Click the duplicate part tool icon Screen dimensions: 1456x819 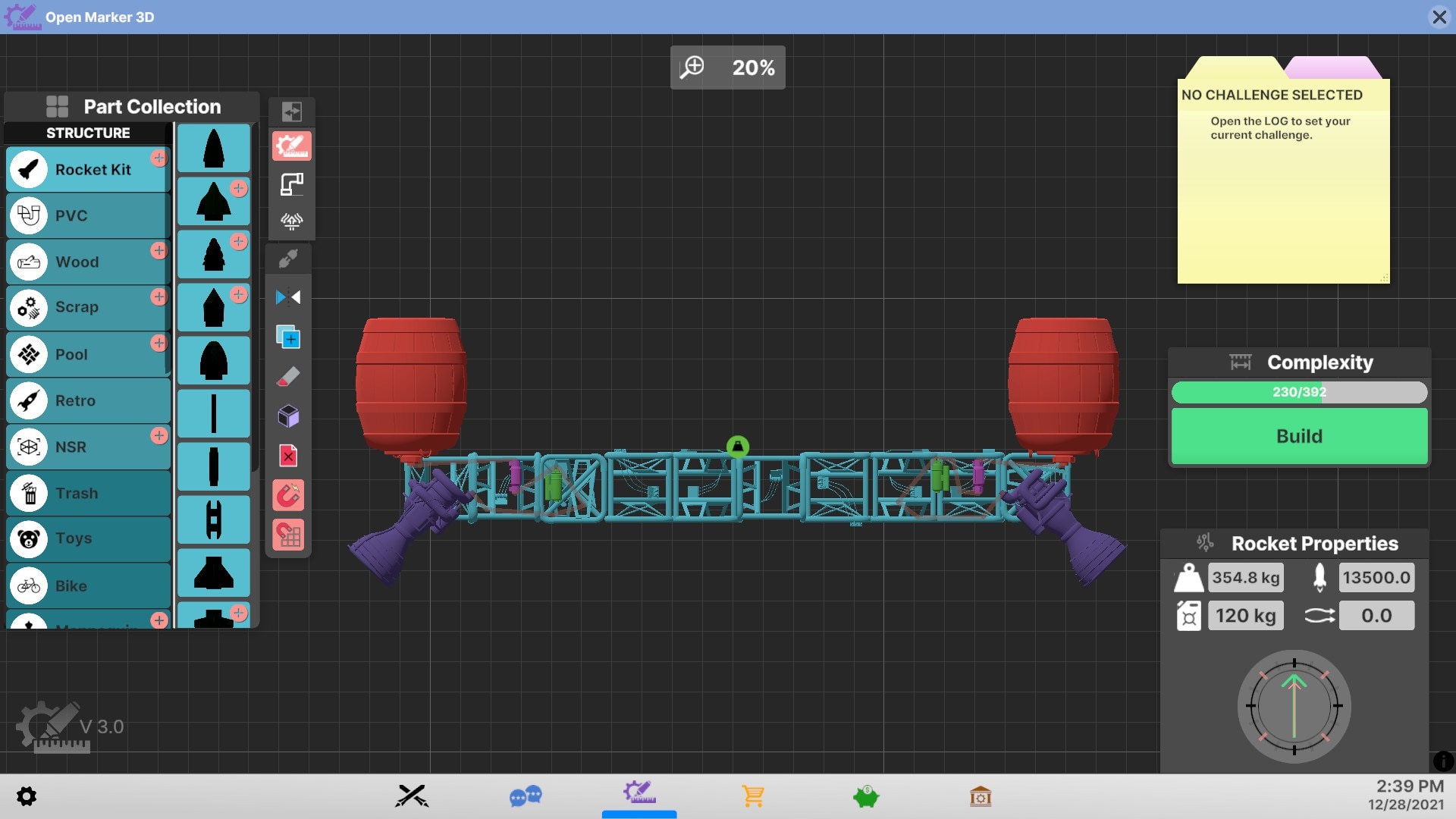(288, 337)
